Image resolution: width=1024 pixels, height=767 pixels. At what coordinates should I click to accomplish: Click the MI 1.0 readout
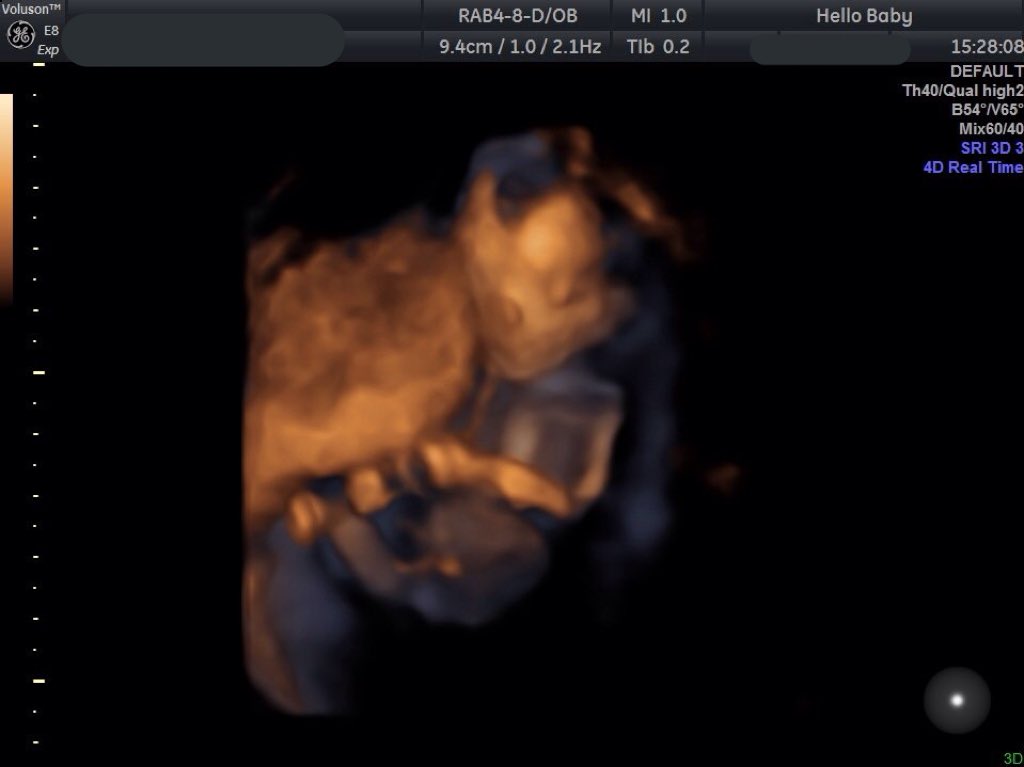658,16
